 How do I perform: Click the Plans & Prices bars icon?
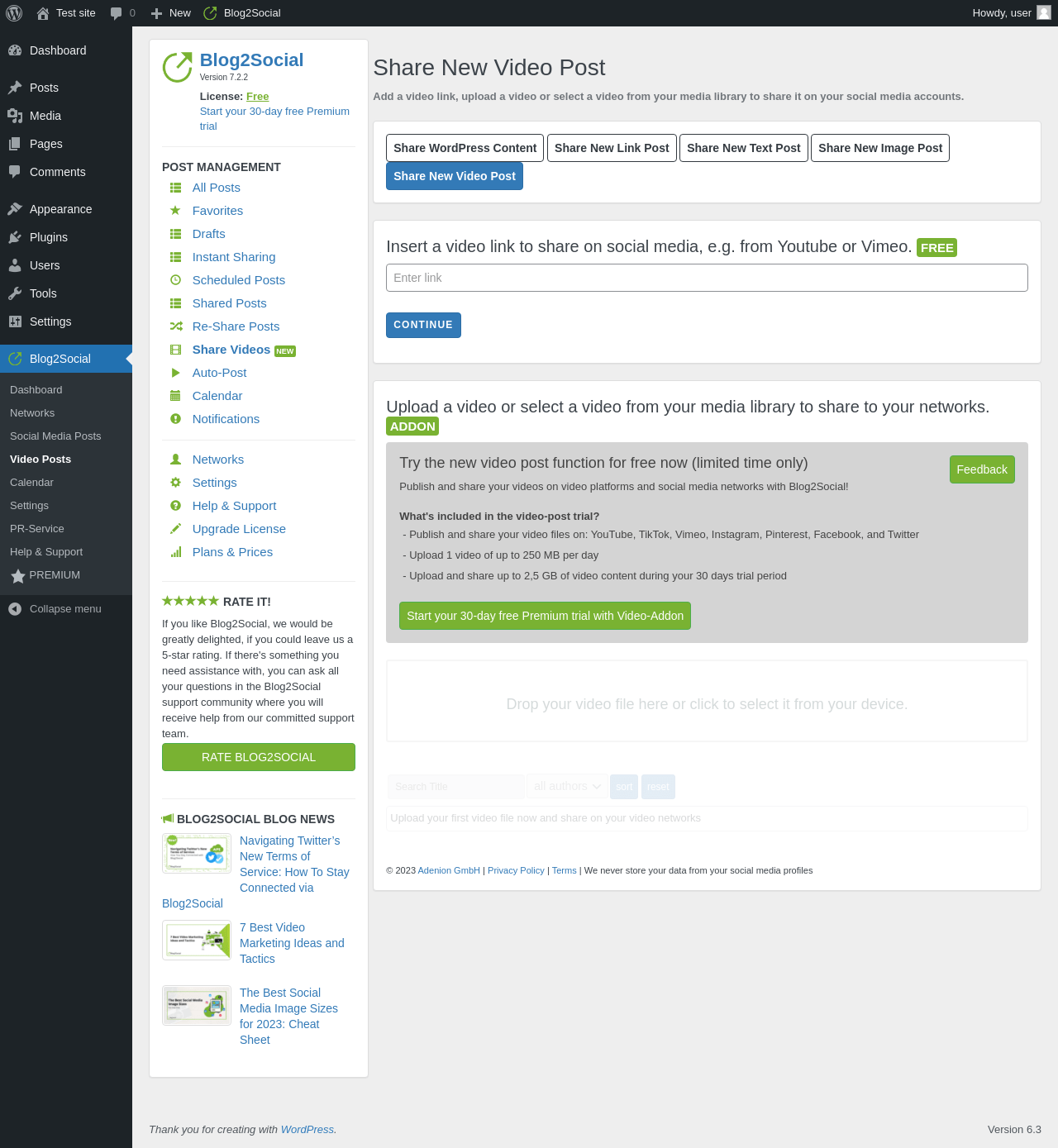tap(175, 552)
